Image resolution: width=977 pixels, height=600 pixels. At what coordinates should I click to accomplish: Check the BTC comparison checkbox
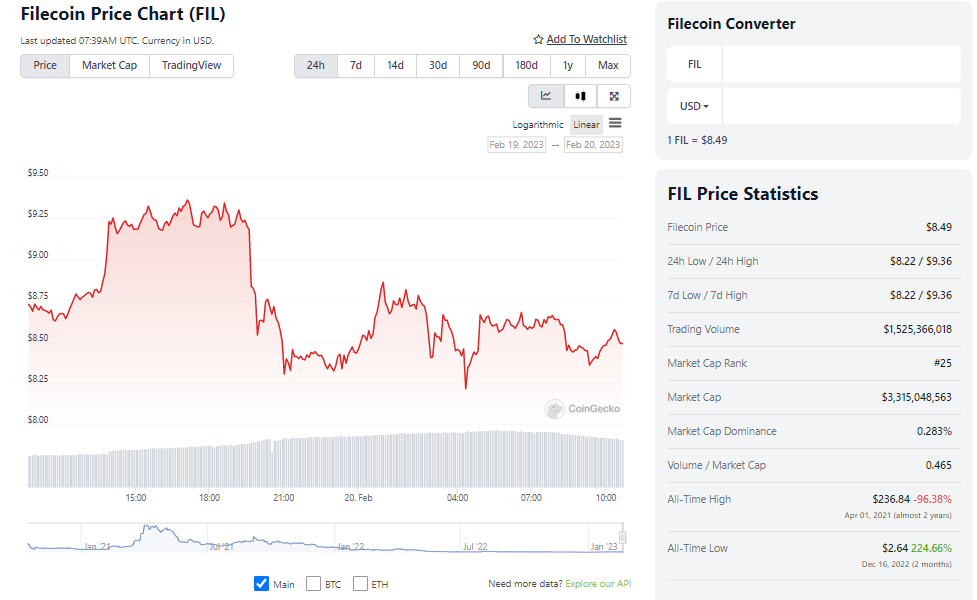click(x=313, y=584)
